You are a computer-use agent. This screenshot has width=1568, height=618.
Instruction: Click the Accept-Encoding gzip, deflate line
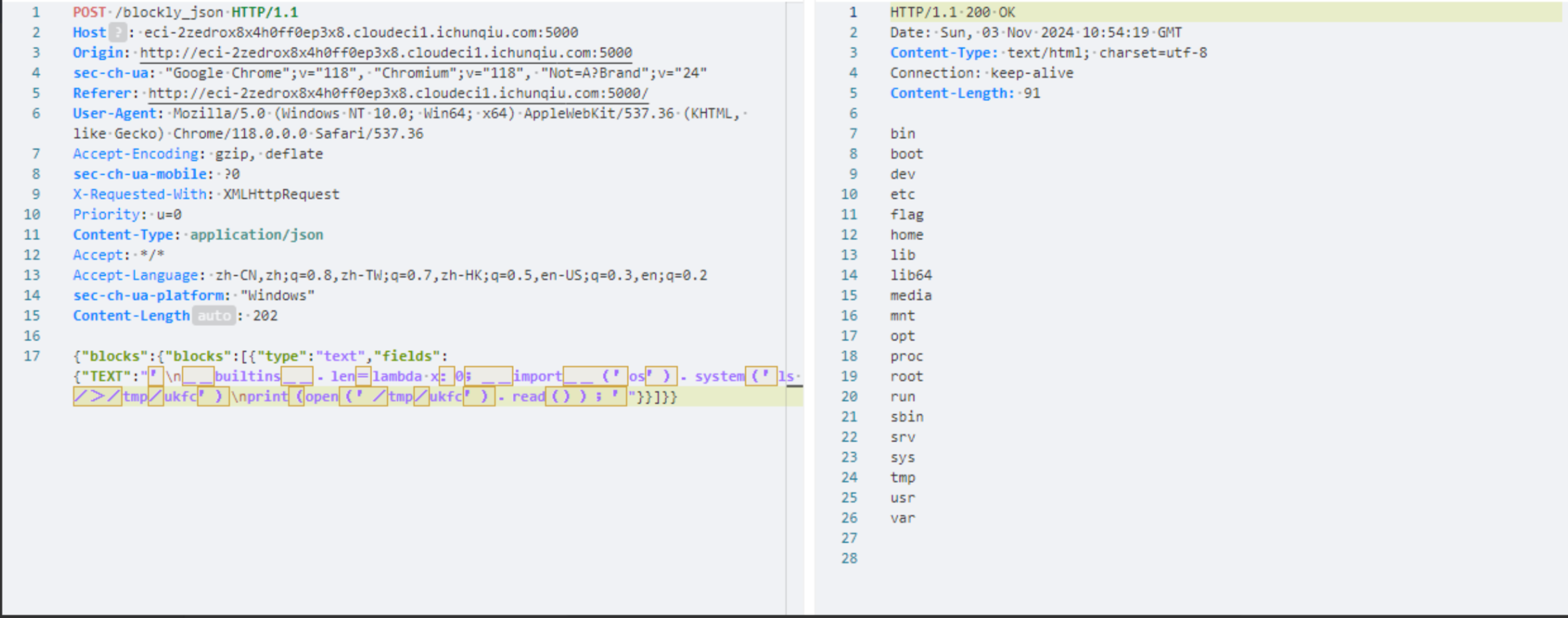(x=198, y=154)
